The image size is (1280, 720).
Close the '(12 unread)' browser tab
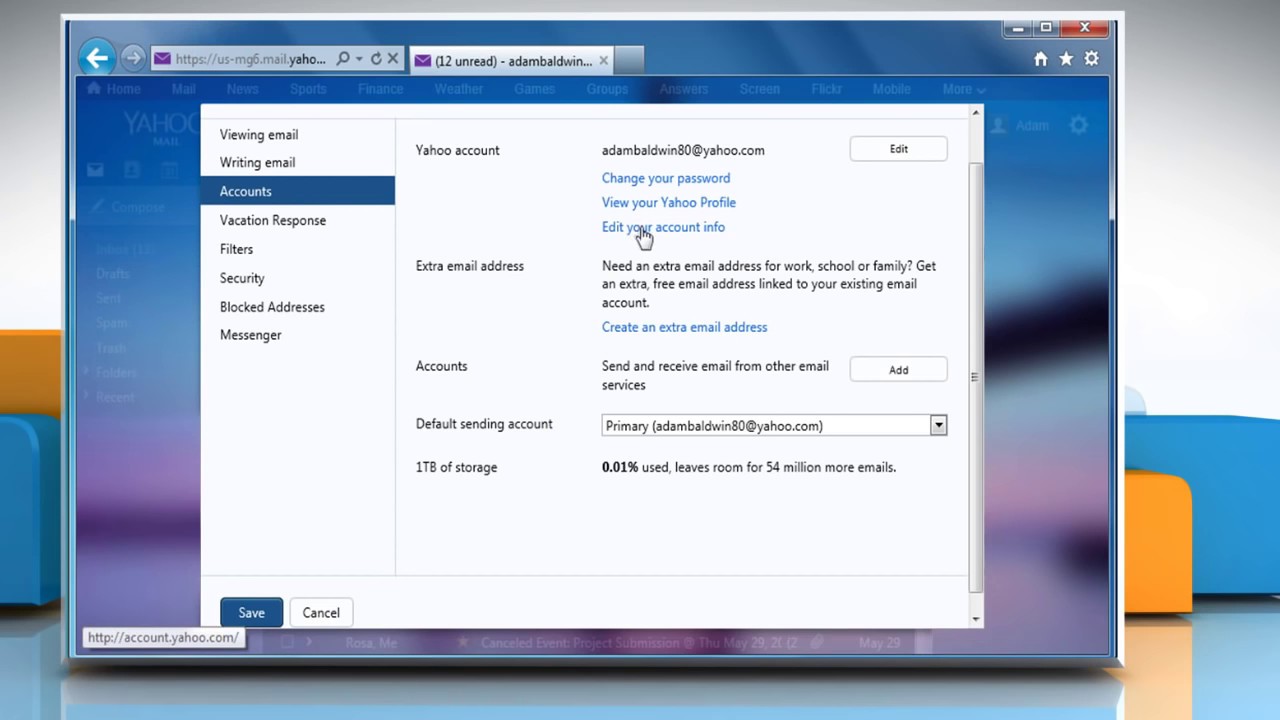click(603, 61)
